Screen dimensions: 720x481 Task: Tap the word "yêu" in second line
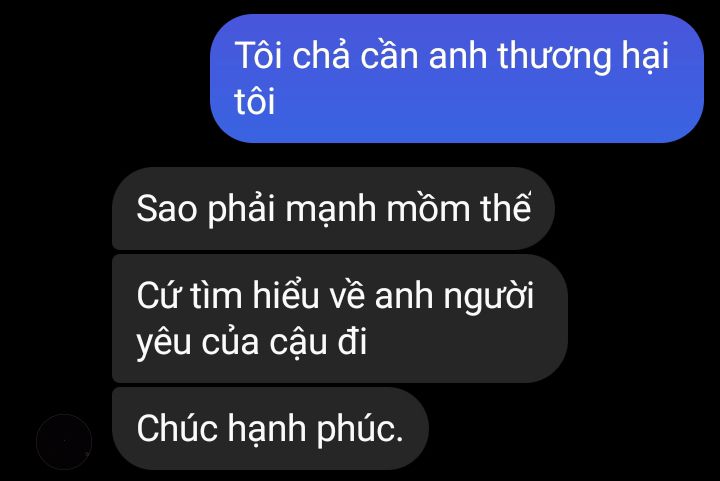click(163, 343)
